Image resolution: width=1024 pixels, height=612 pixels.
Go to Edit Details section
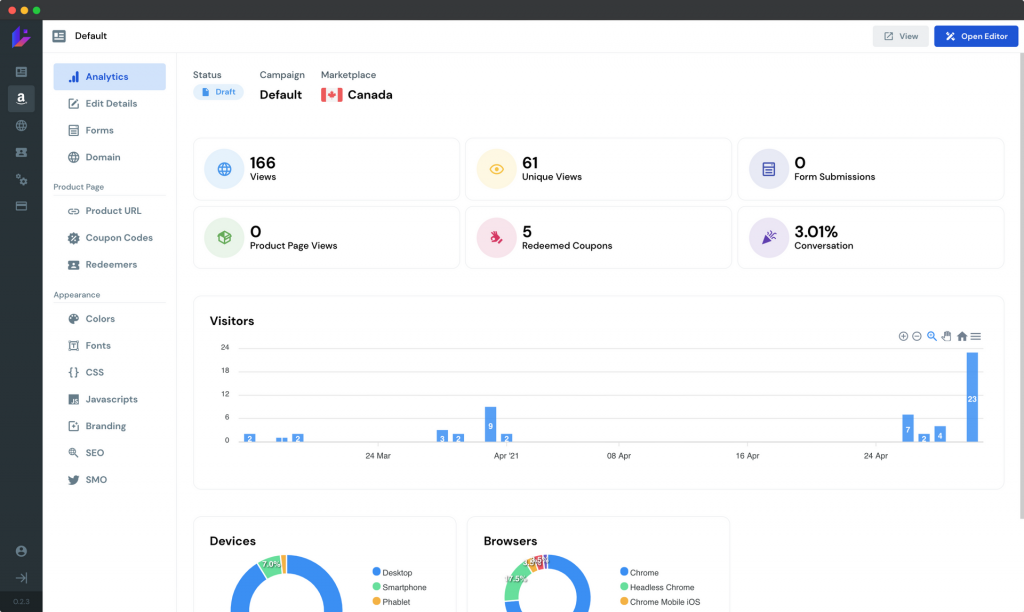pos(110,104)
